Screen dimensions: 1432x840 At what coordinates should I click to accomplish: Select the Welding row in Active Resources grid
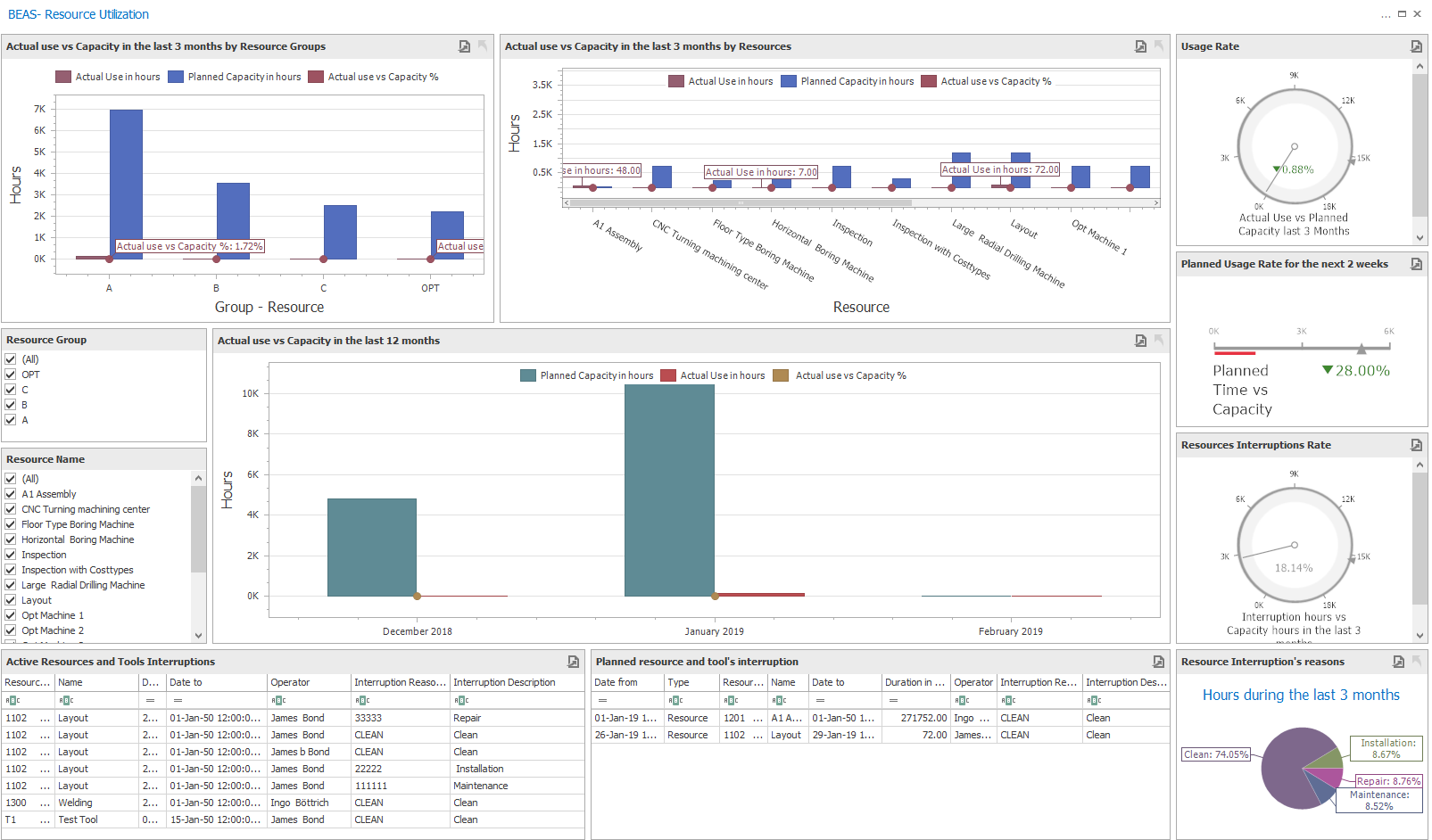pos(75,803)
